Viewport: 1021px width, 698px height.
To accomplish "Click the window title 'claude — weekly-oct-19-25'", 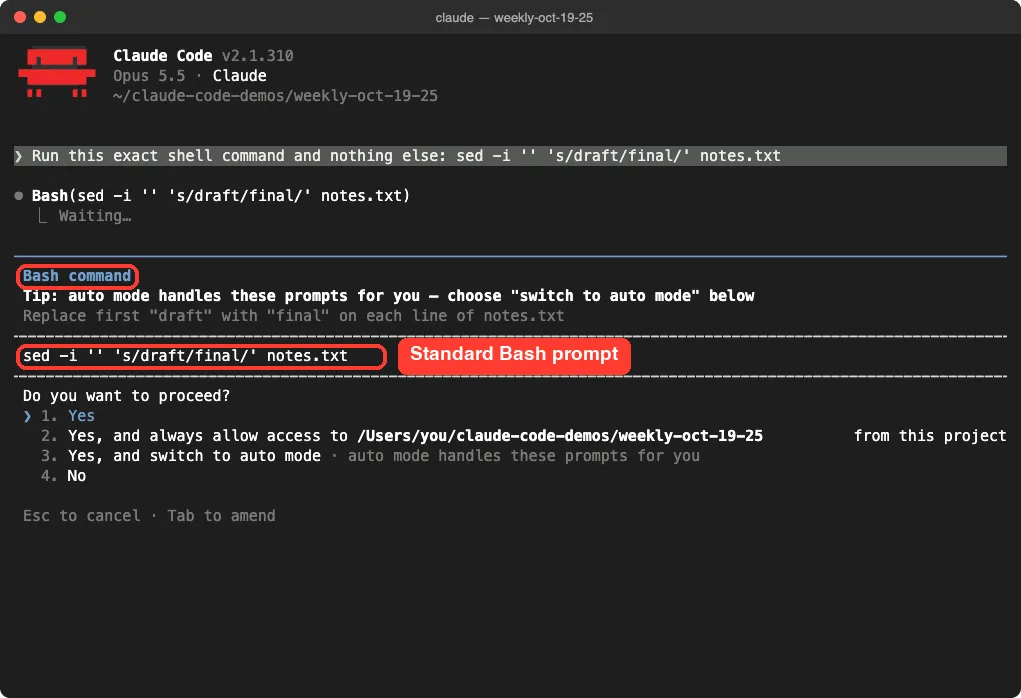I will click(x=514, y=18).
